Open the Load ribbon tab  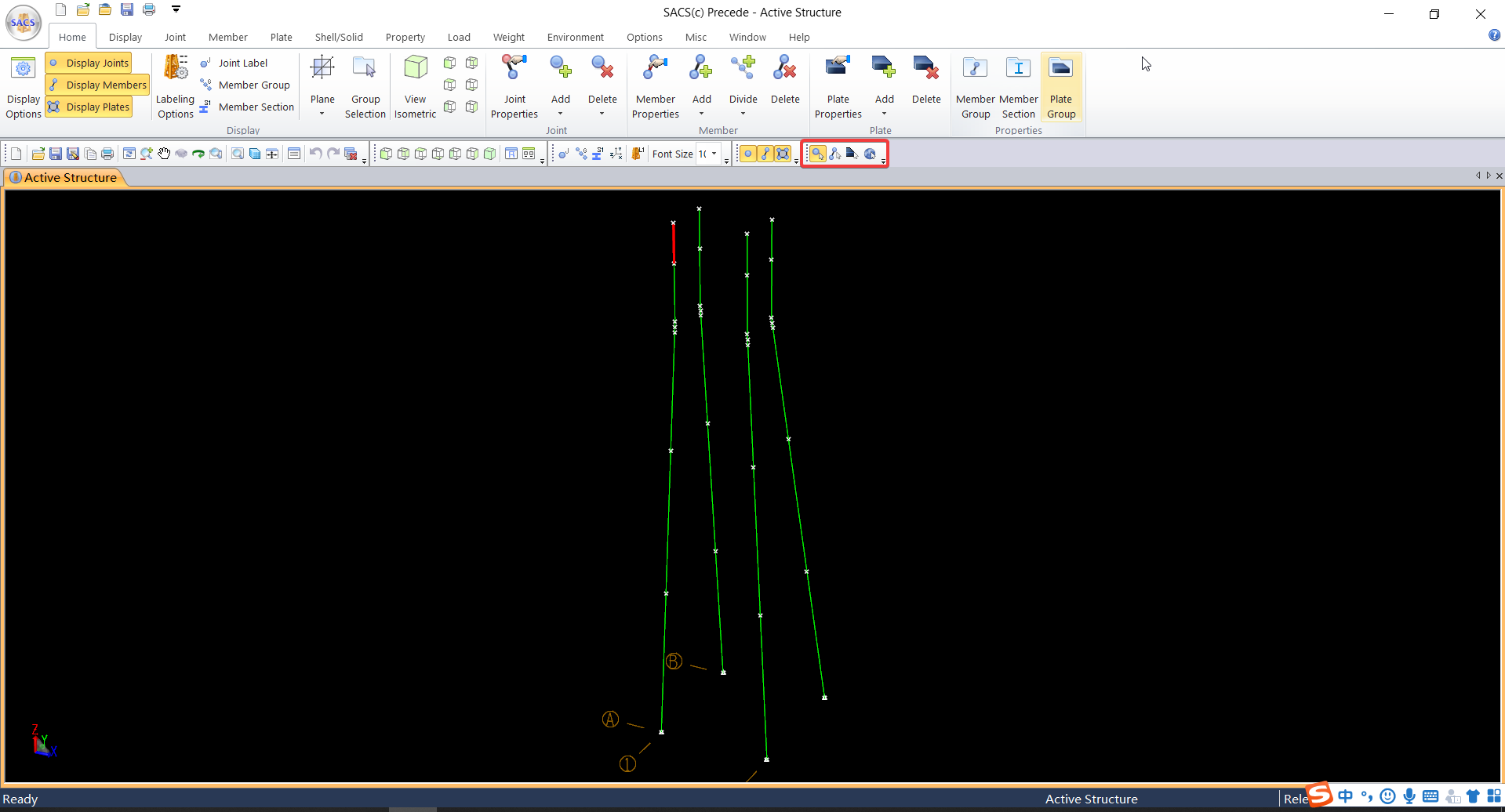pyautogui.click(x=459, y=37)
